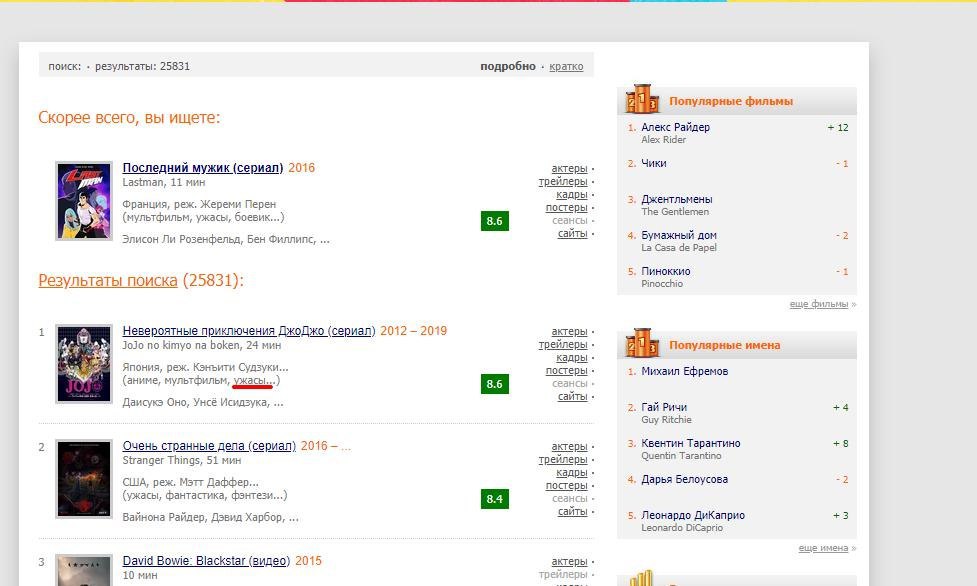Open popular film Чики

(654, 163)
